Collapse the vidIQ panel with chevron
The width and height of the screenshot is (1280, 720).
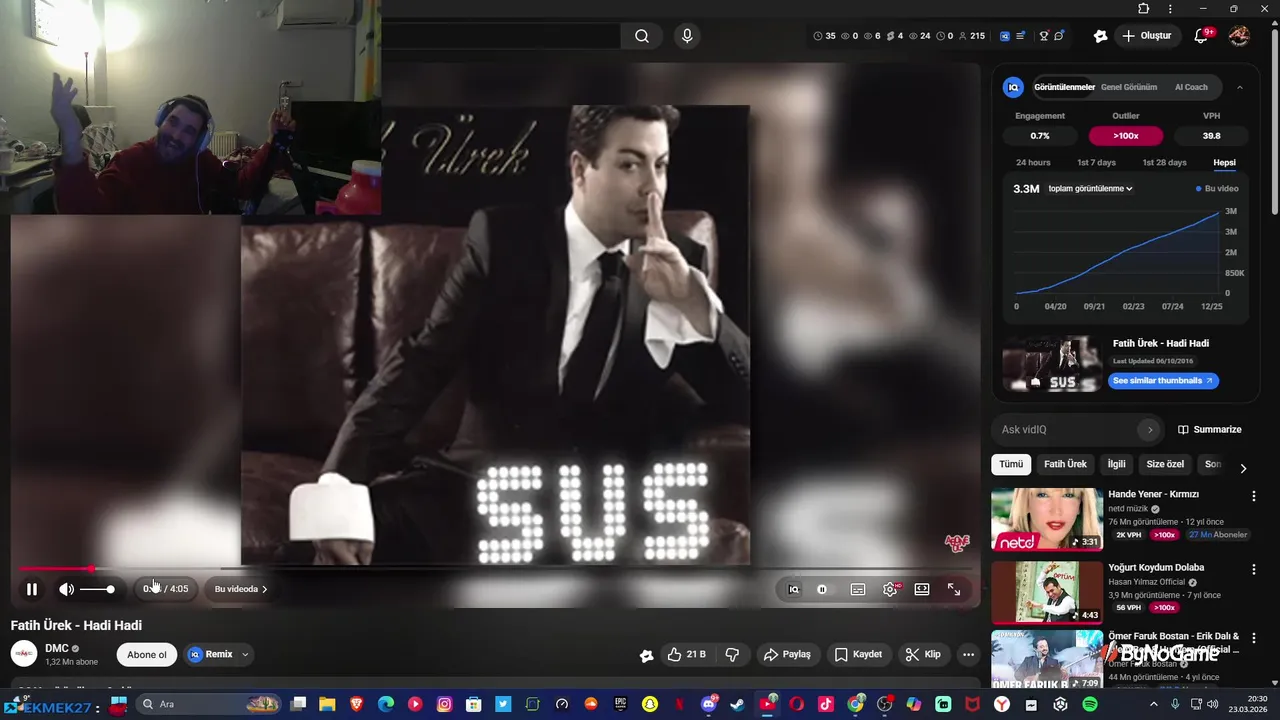point(1240,87)
